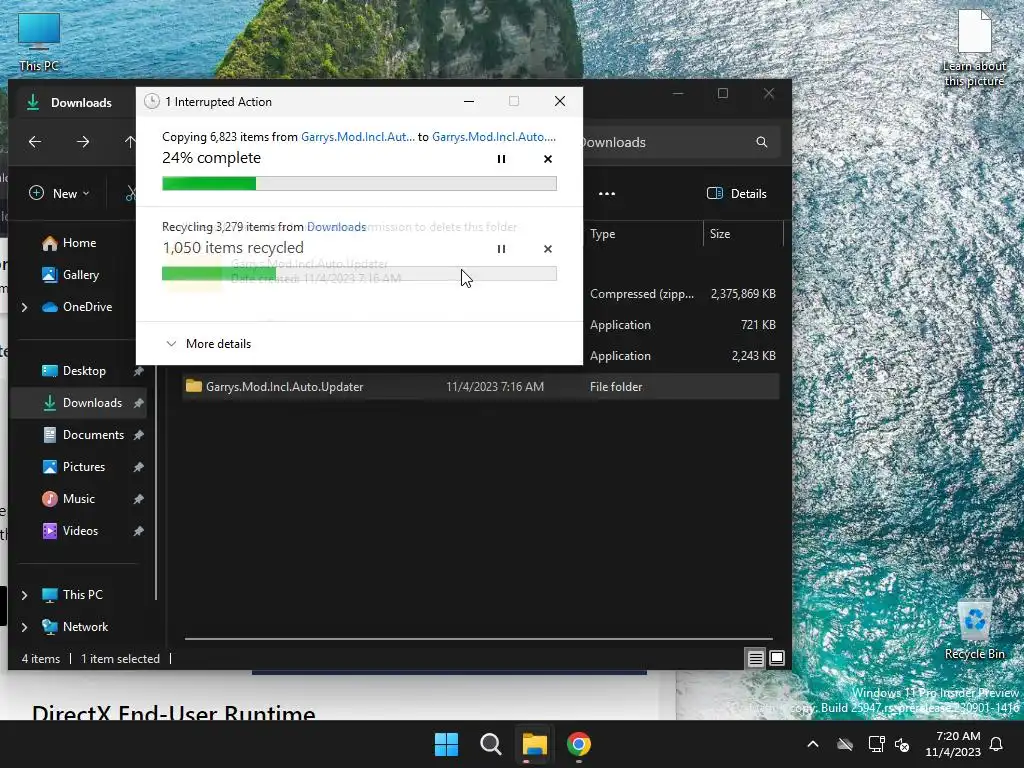Open This PC desktop icon
The height and width of the screenshot is (768, 1024).
[39, 42]
